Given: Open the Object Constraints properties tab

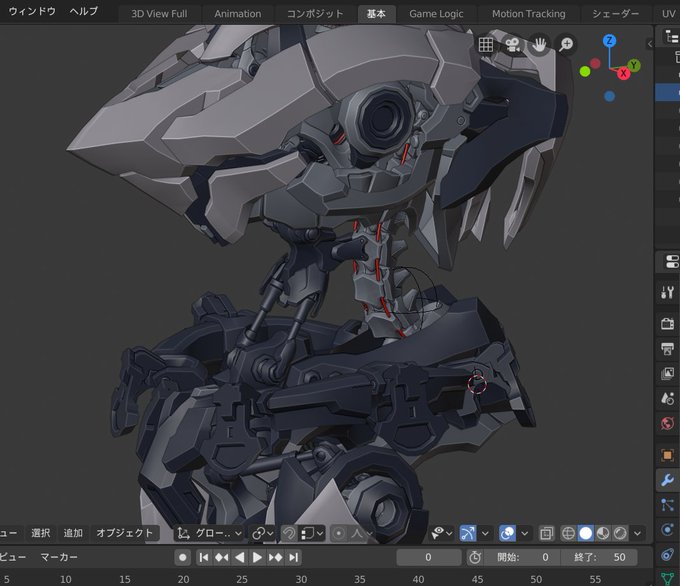Looking at the screenshot, I should [x=667, y=554].
